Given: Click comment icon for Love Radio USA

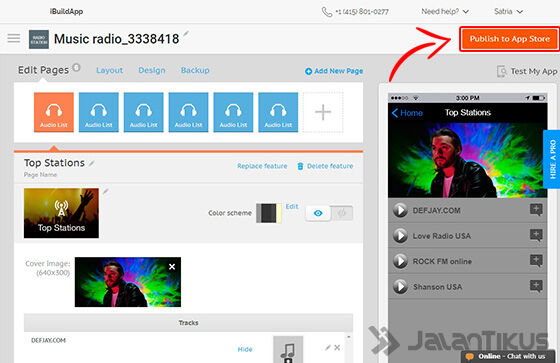Looking at the screenshot, I should [x=536, y=235].
